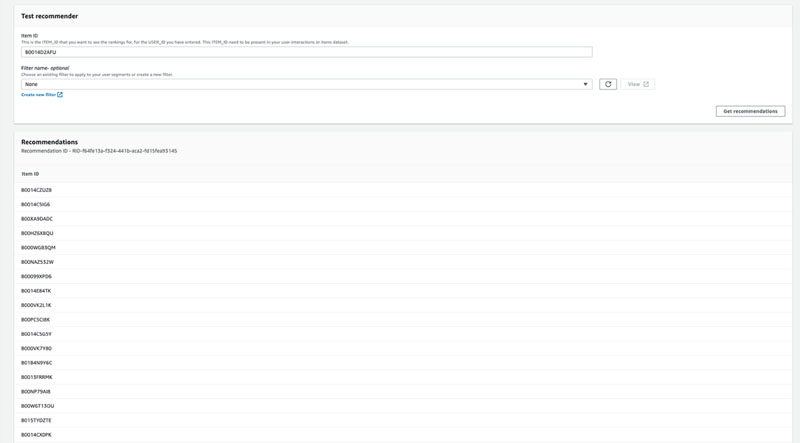Open the Create new filter link

[x=39, y=94]
